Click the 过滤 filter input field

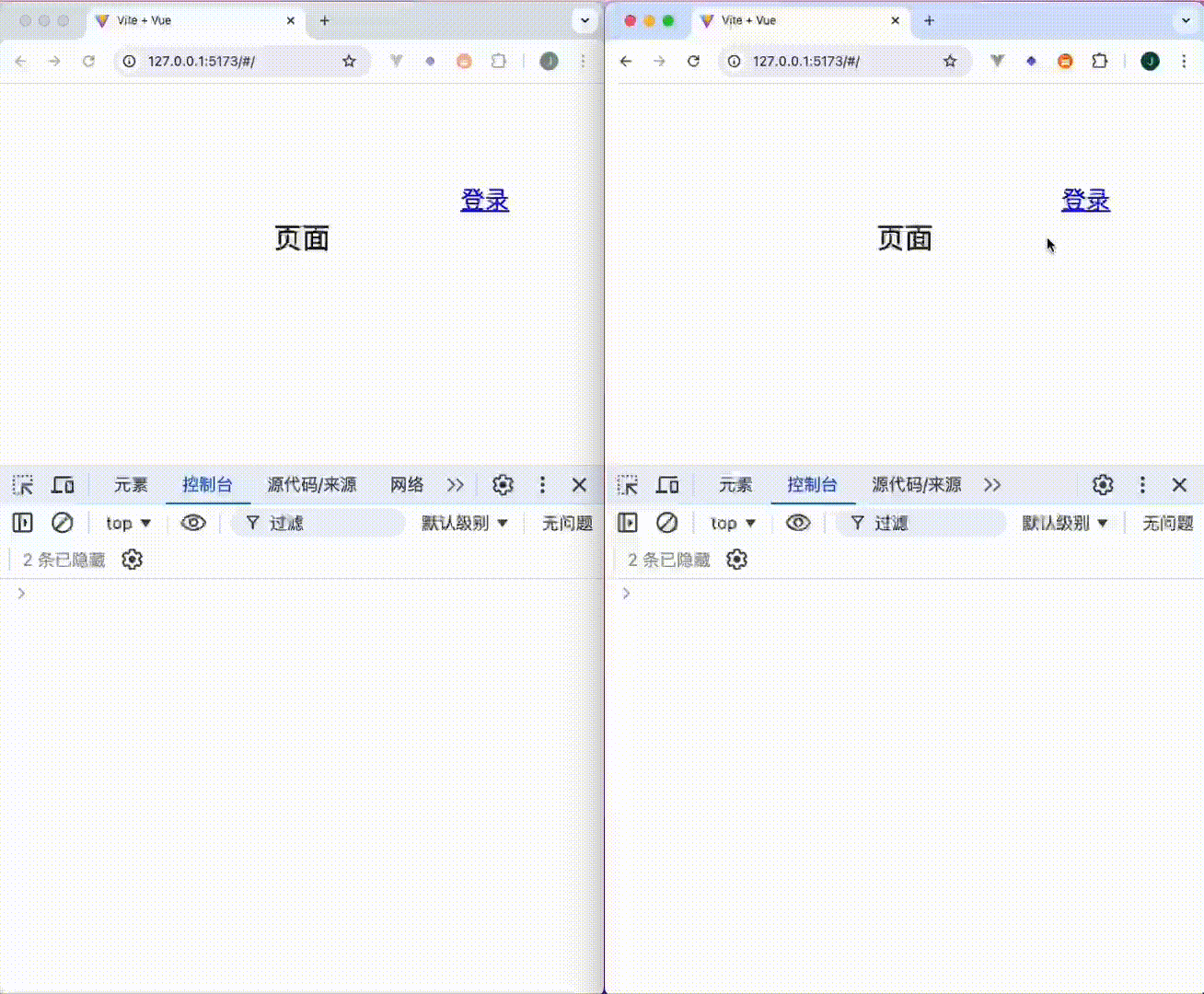[313, 523]
